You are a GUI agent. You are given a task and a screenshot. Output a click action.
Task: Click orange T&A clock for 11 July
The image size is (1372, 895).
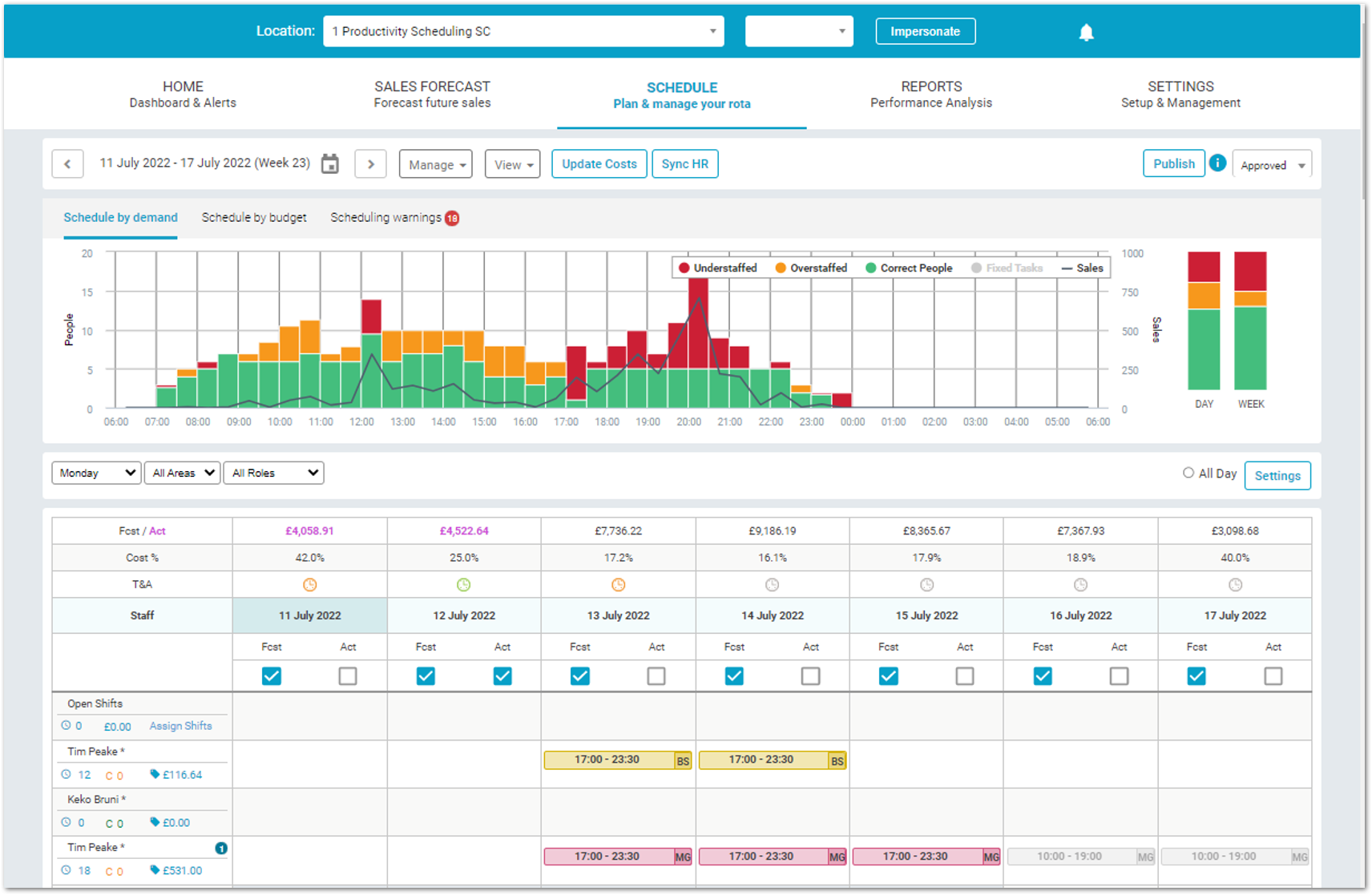[309, 585]
